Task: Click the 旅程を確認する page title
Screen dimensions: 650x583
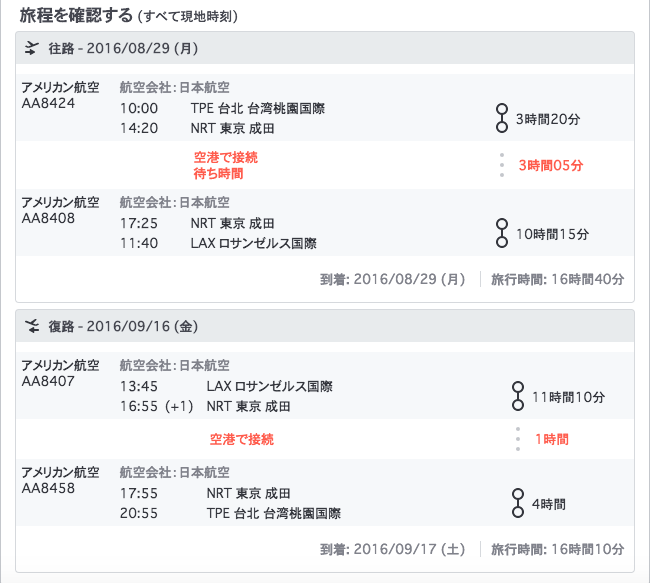Action: [75, 16]
